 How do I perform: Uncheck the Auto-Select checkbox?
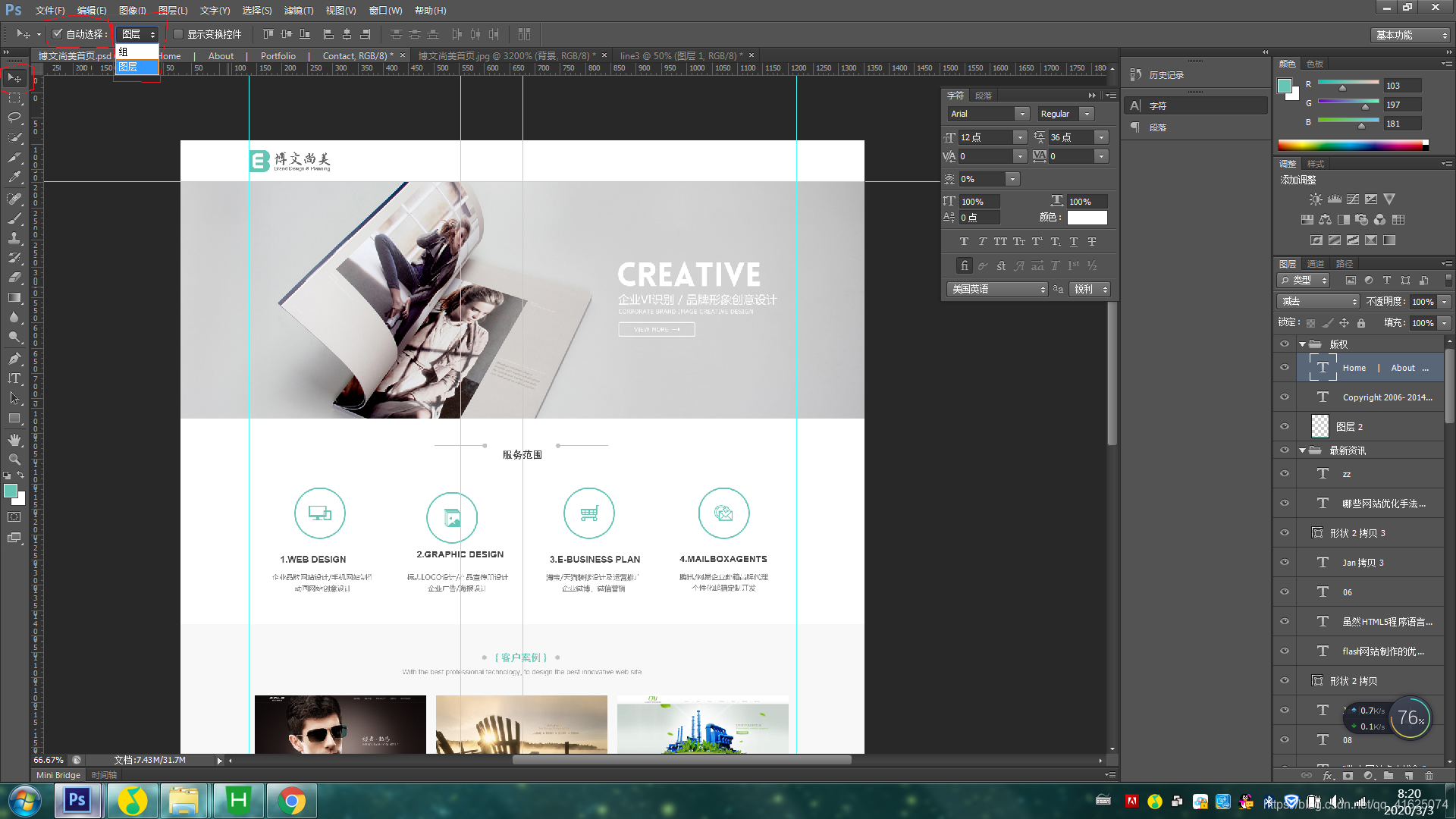click(x=58, y=34)
